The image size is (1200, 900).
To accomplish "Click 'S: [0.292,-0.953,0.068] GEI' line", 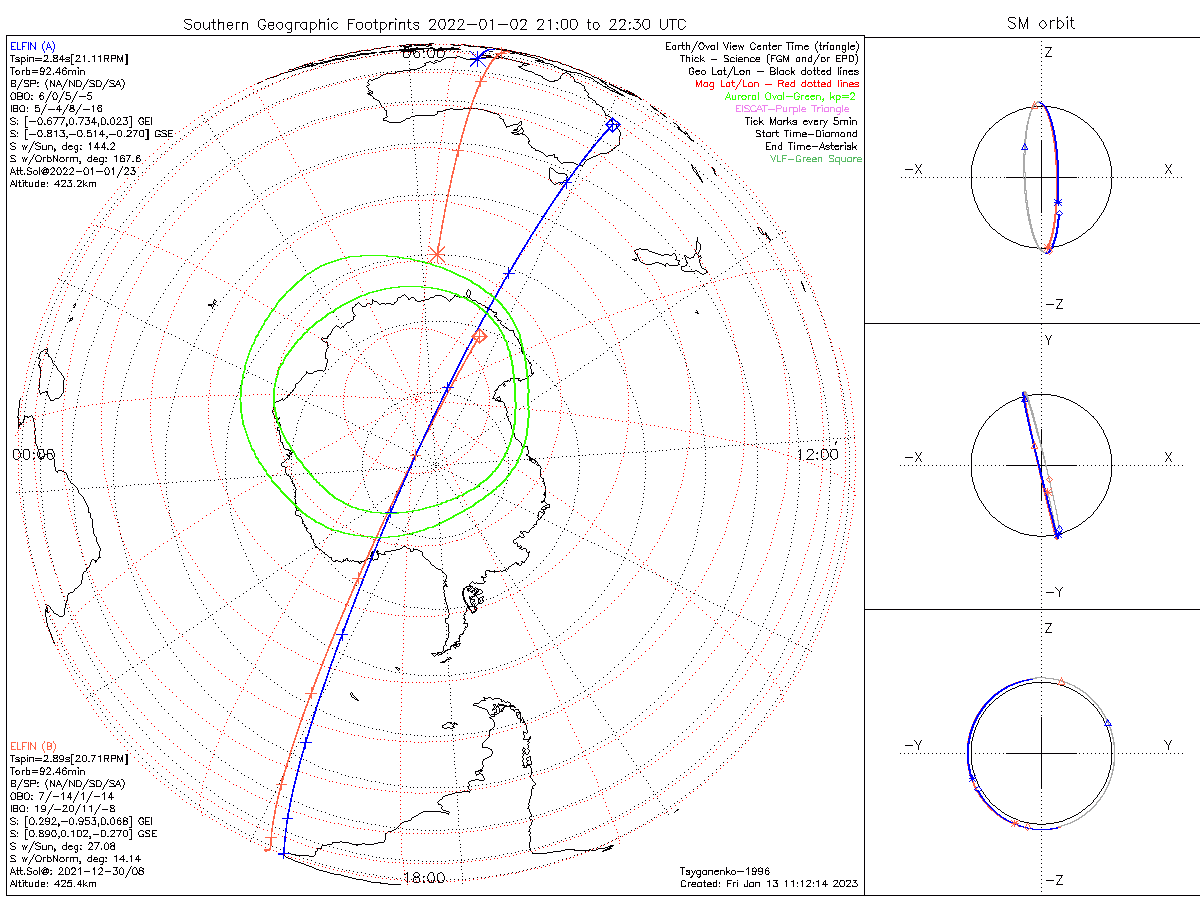I will coord(80,820).
